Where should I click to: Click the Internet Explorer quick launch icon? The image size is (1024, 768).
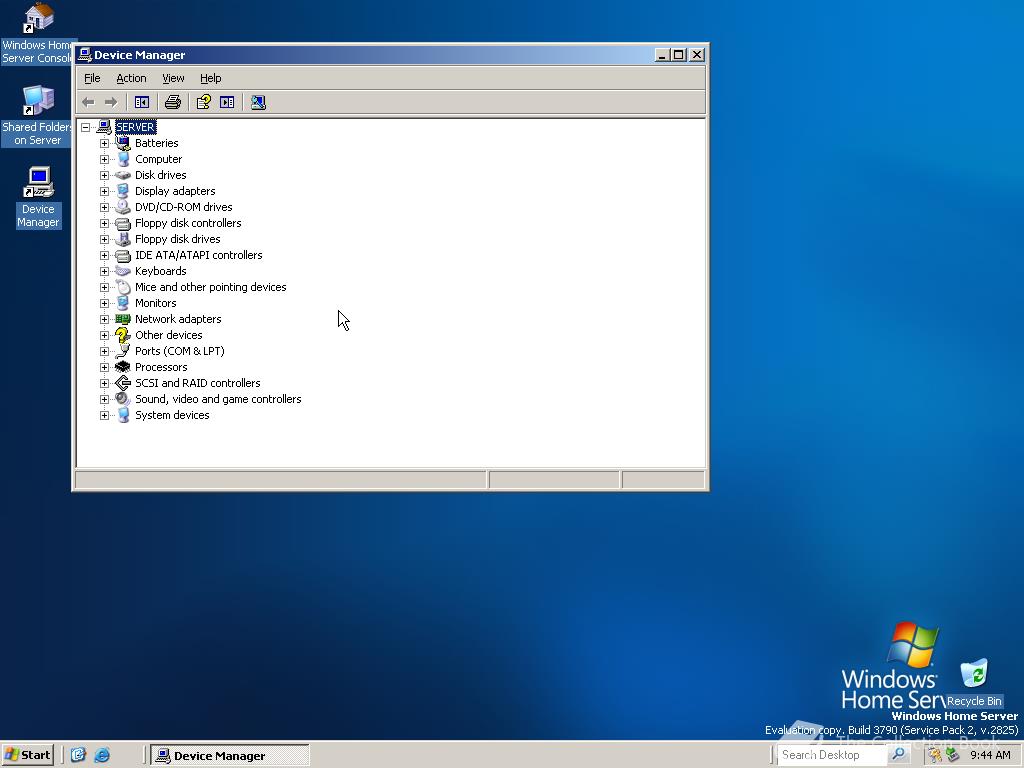coord(102,755)
